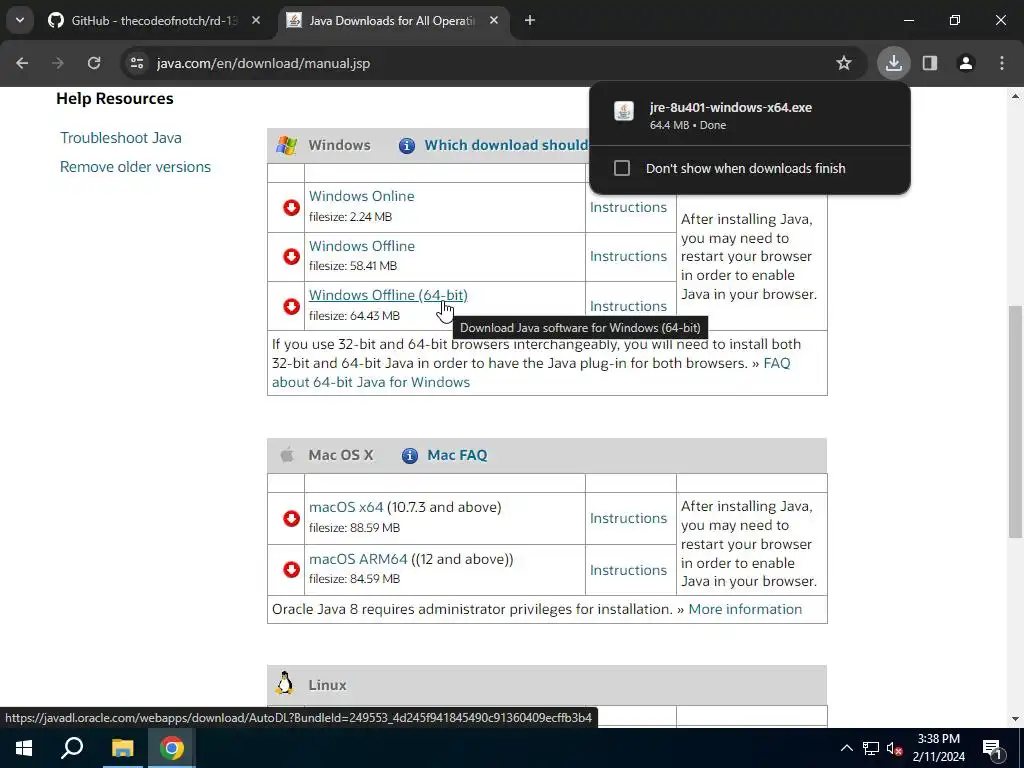Viewport: 1024px width, 768px height.
Task: Click the macOS x64 download link
Action: 345,507
